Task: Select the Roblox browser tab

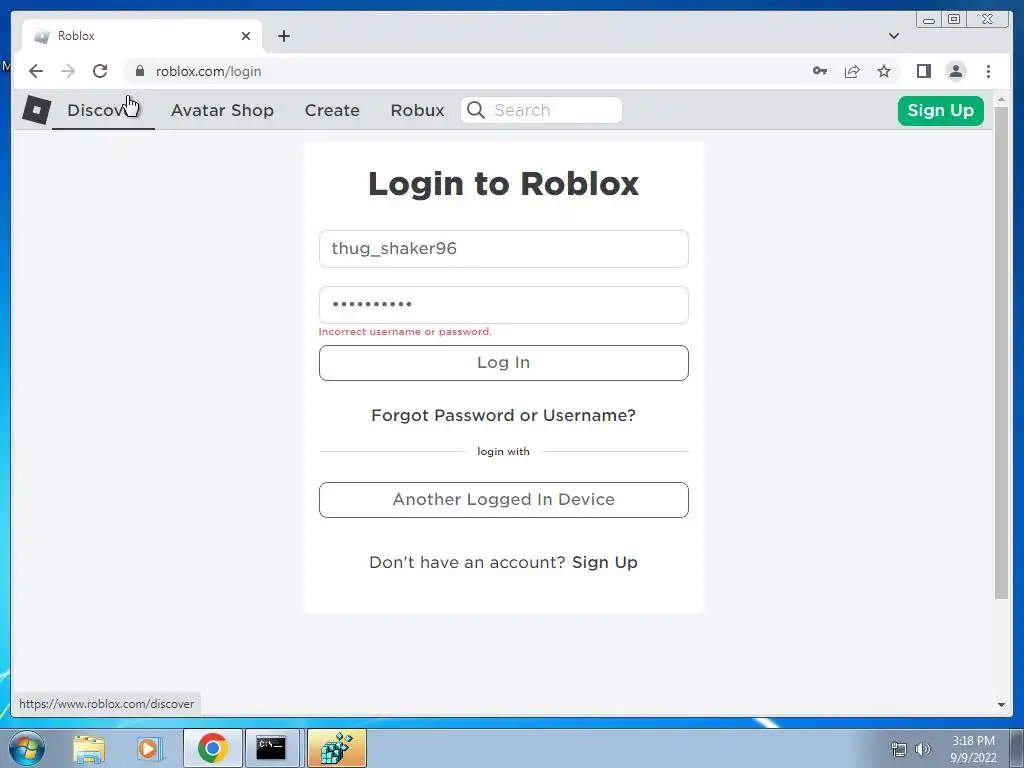Action: (x=142, y=36)
